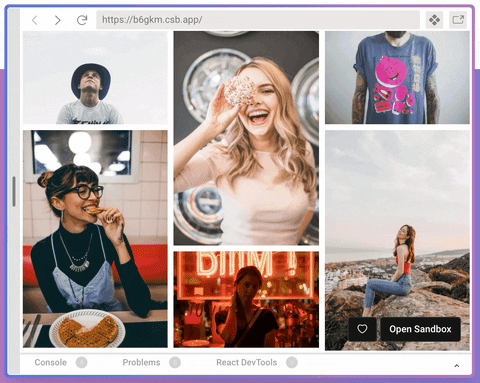Click the CodeSandbox logo icon beside the address bar
Image resolution: width=480 pixels, height=383 pixels.
click(x=434, y=20)
